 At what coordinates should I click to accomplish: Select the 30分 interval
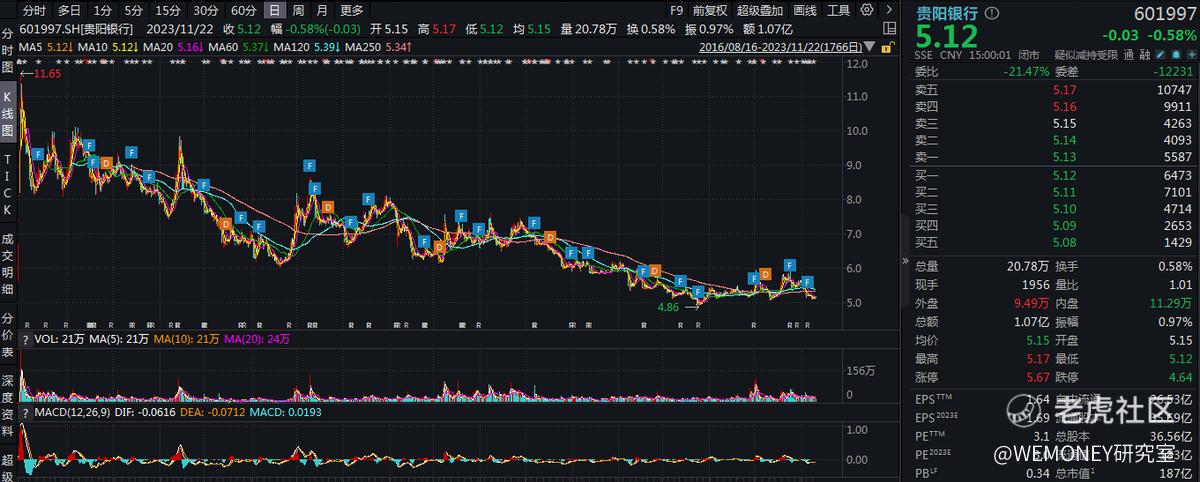(205, 10)
